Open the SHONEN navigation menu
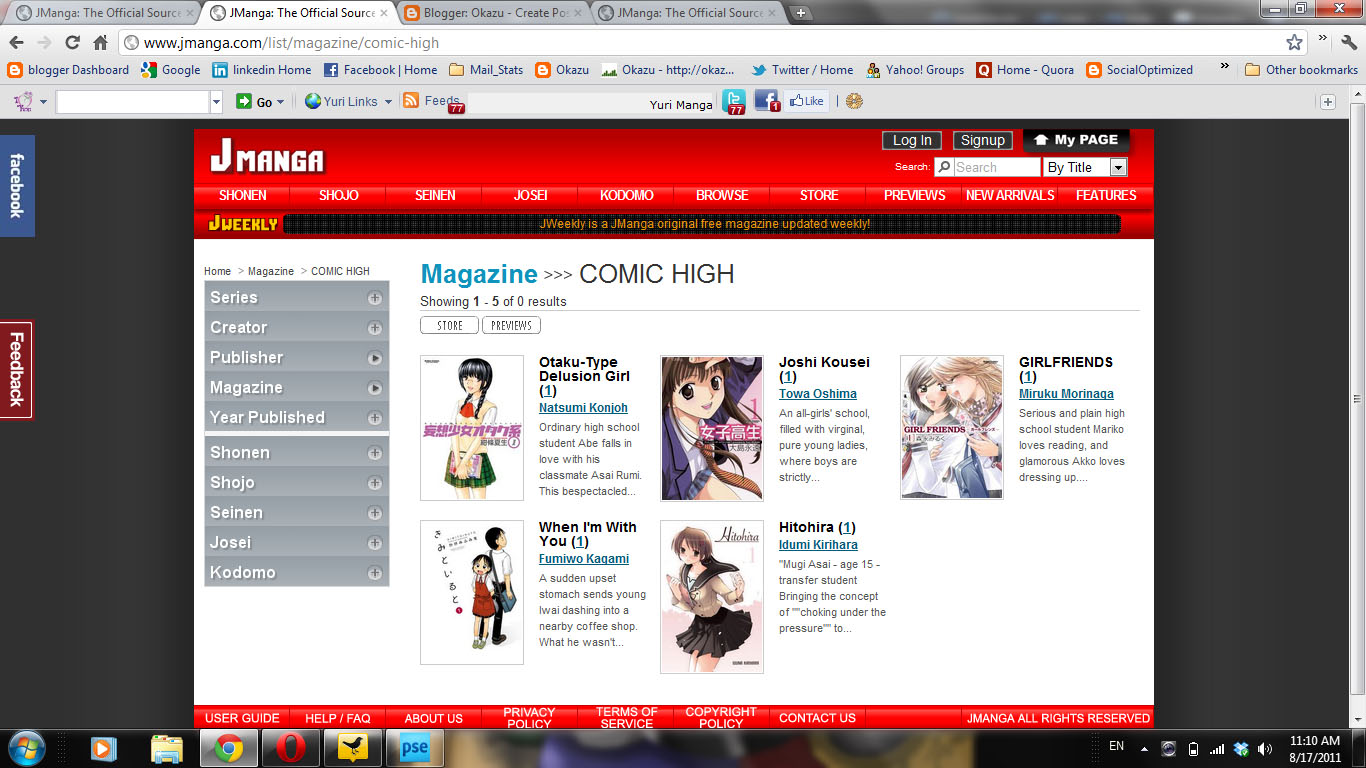 point(242,195)
